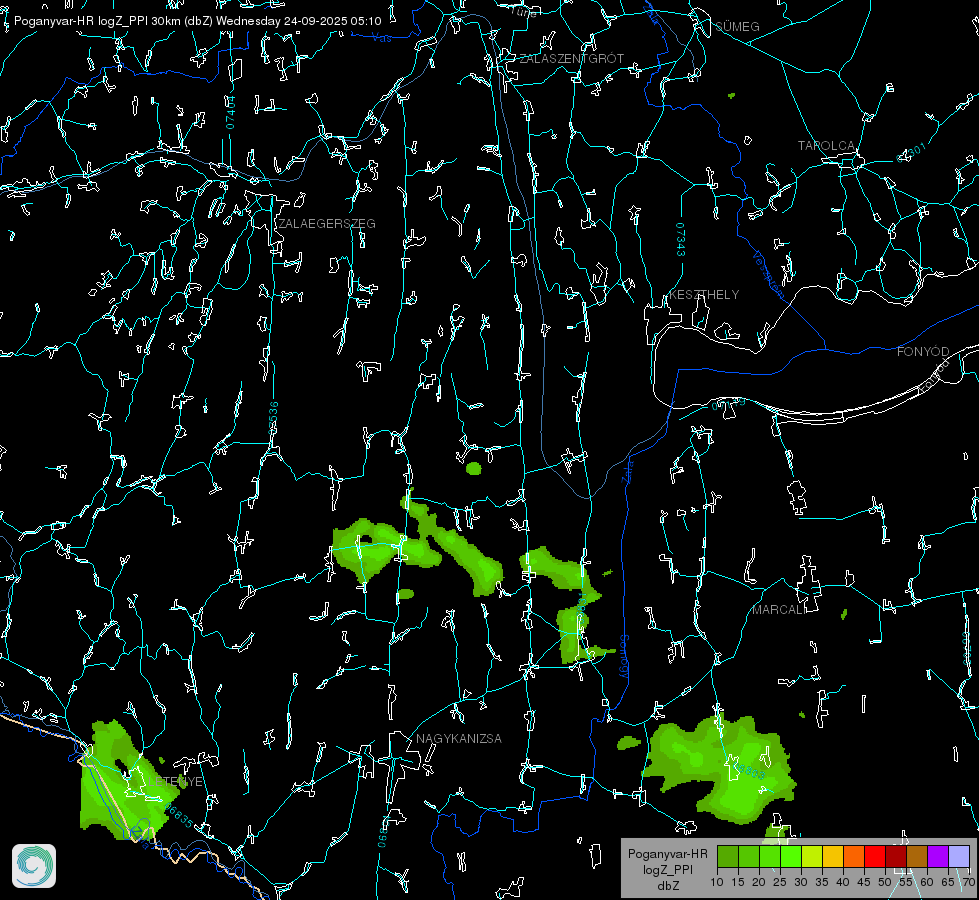This screenshot has width=979, height=900.
Task: Click the legend value 30
Action: click(801, 882)
